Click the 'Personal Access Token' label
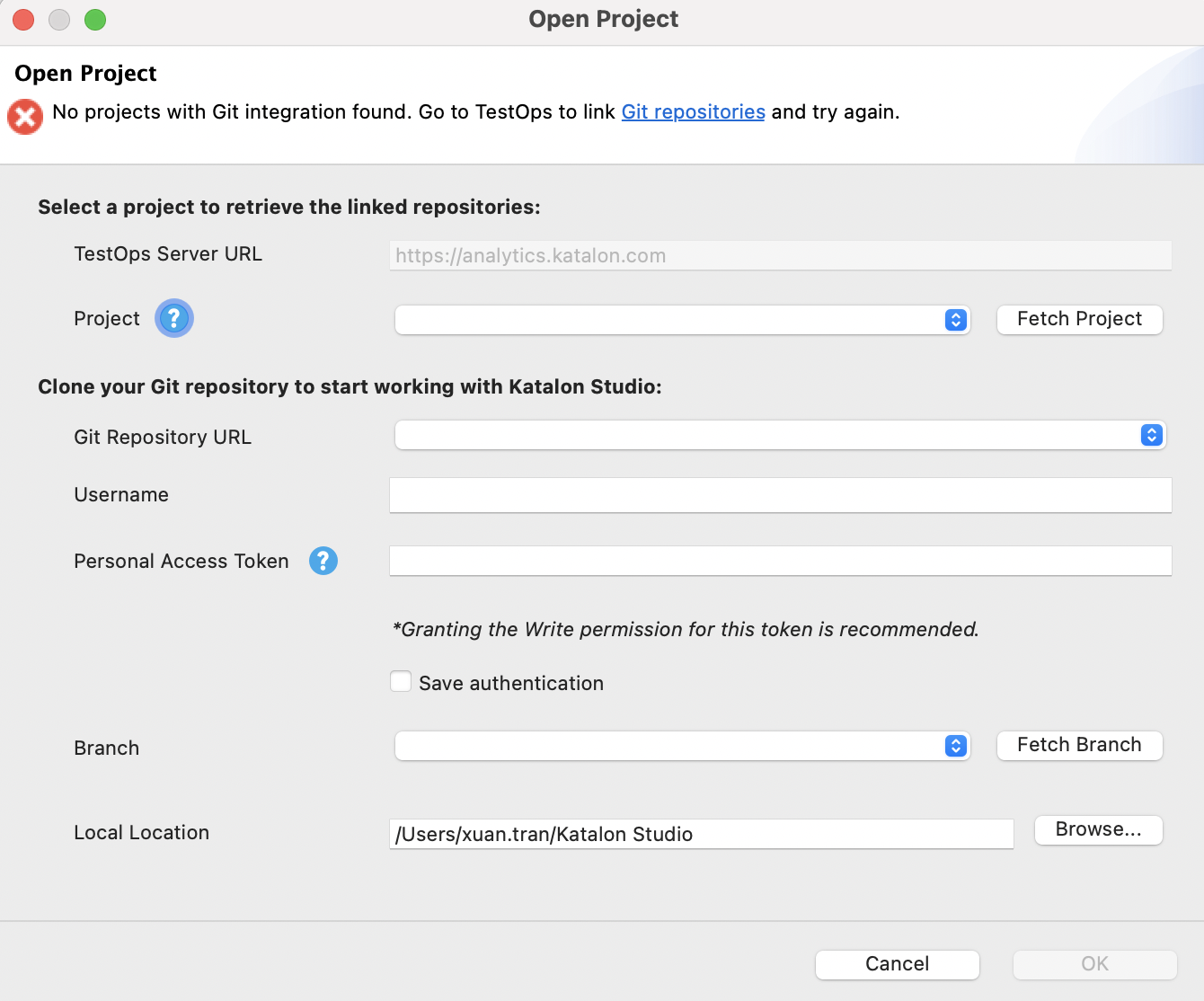The width and height of the screenshot is (1204, 1001). [x=181, y=562]
